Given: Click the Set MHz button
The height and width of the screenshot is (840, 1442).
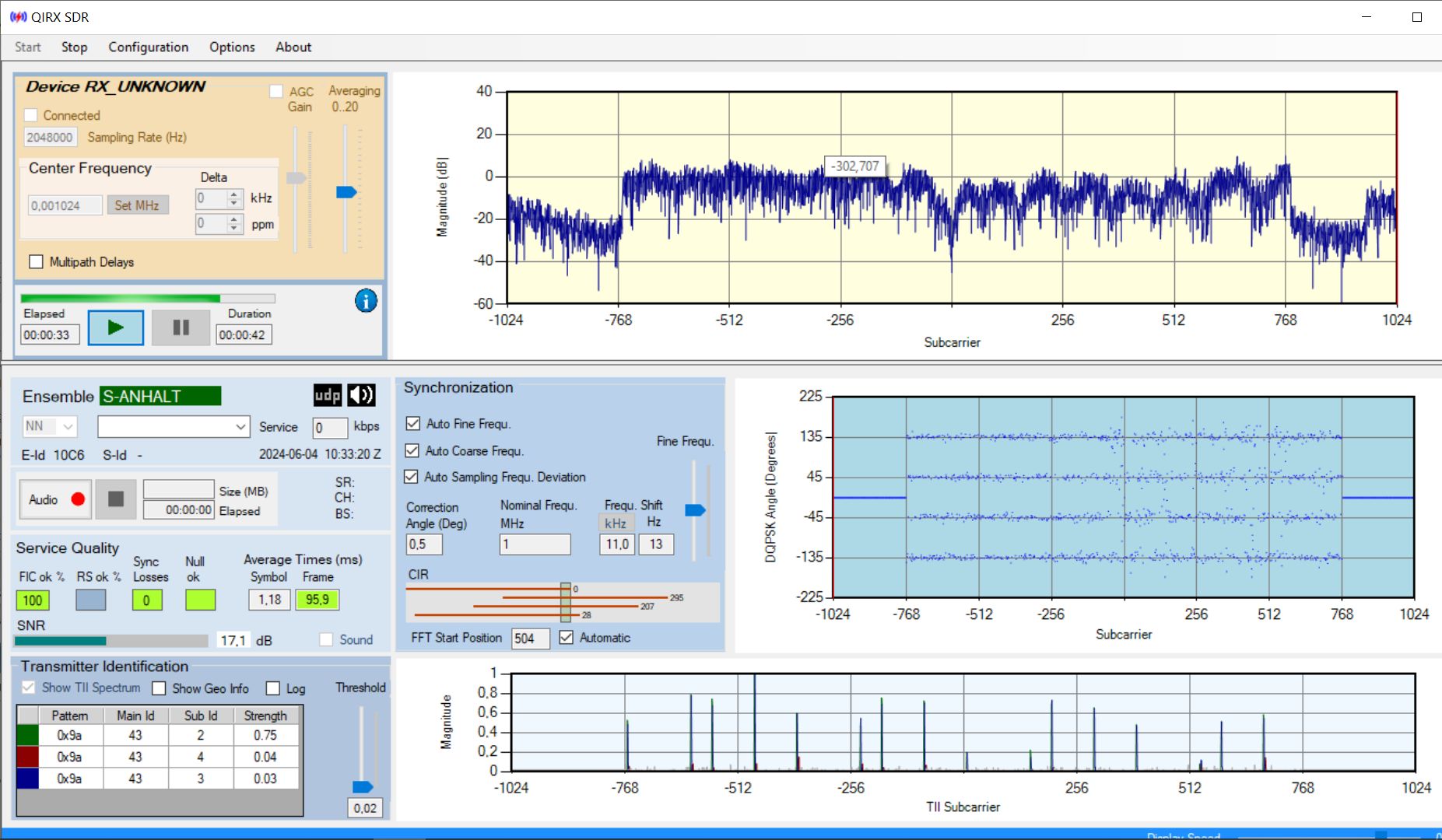Looking at the screenshot, I should tap(137, 205).
